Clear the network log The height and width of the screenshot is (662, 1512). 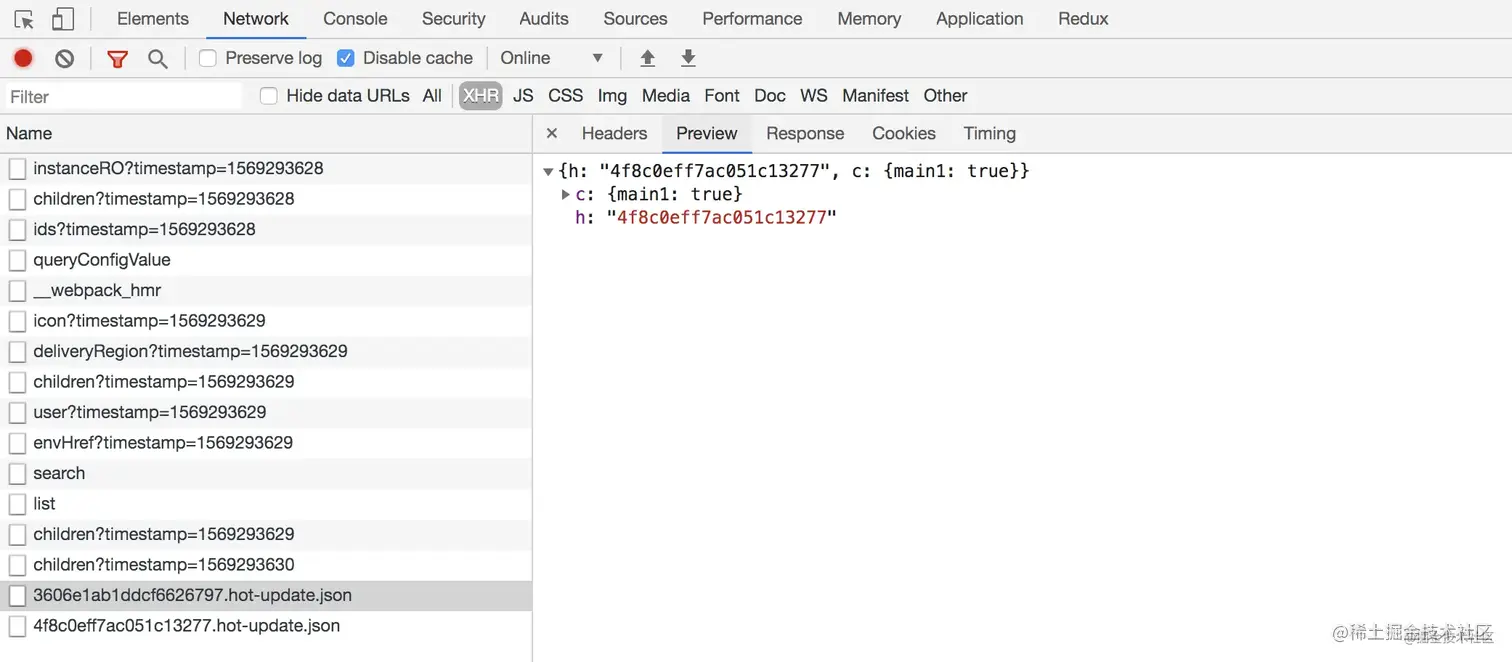click(65, 58)
